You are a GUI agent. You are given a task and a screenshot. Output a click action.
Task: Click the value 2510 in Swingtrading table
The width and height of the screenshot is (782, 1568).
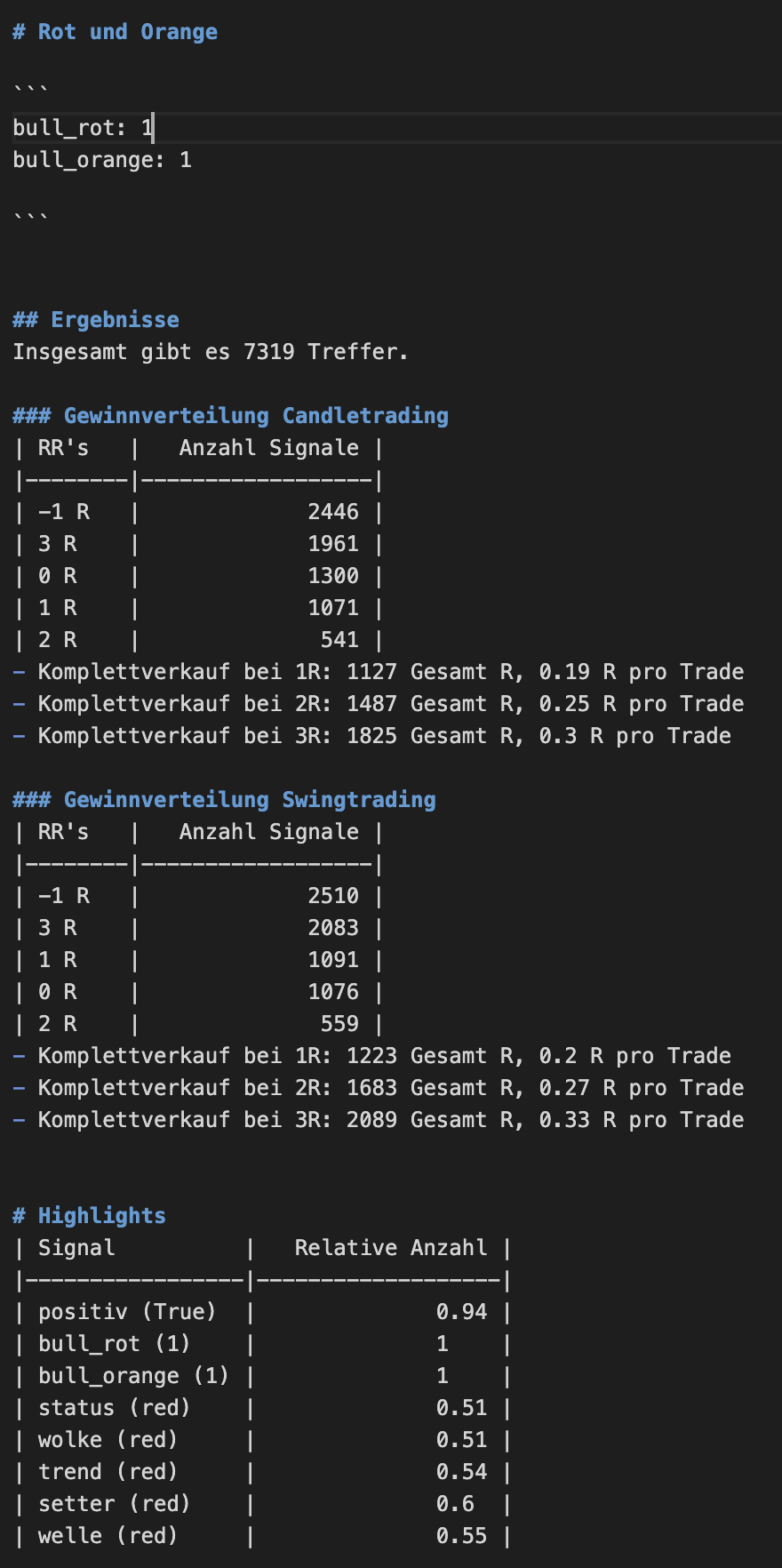point(333,896)
